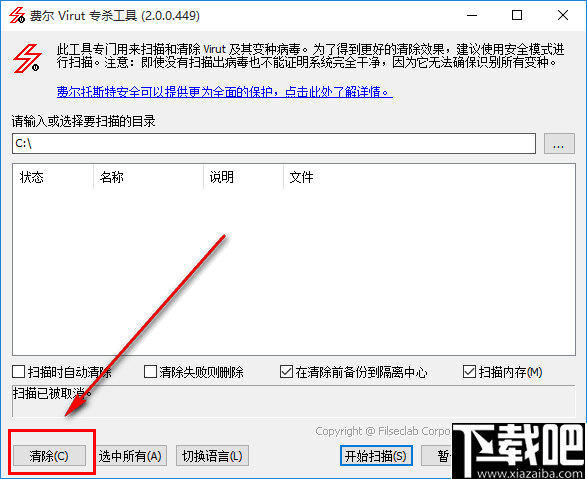The height and width of the screenshot is (479, 587).
Task: Close the Virut tool window
Action: 563,15
